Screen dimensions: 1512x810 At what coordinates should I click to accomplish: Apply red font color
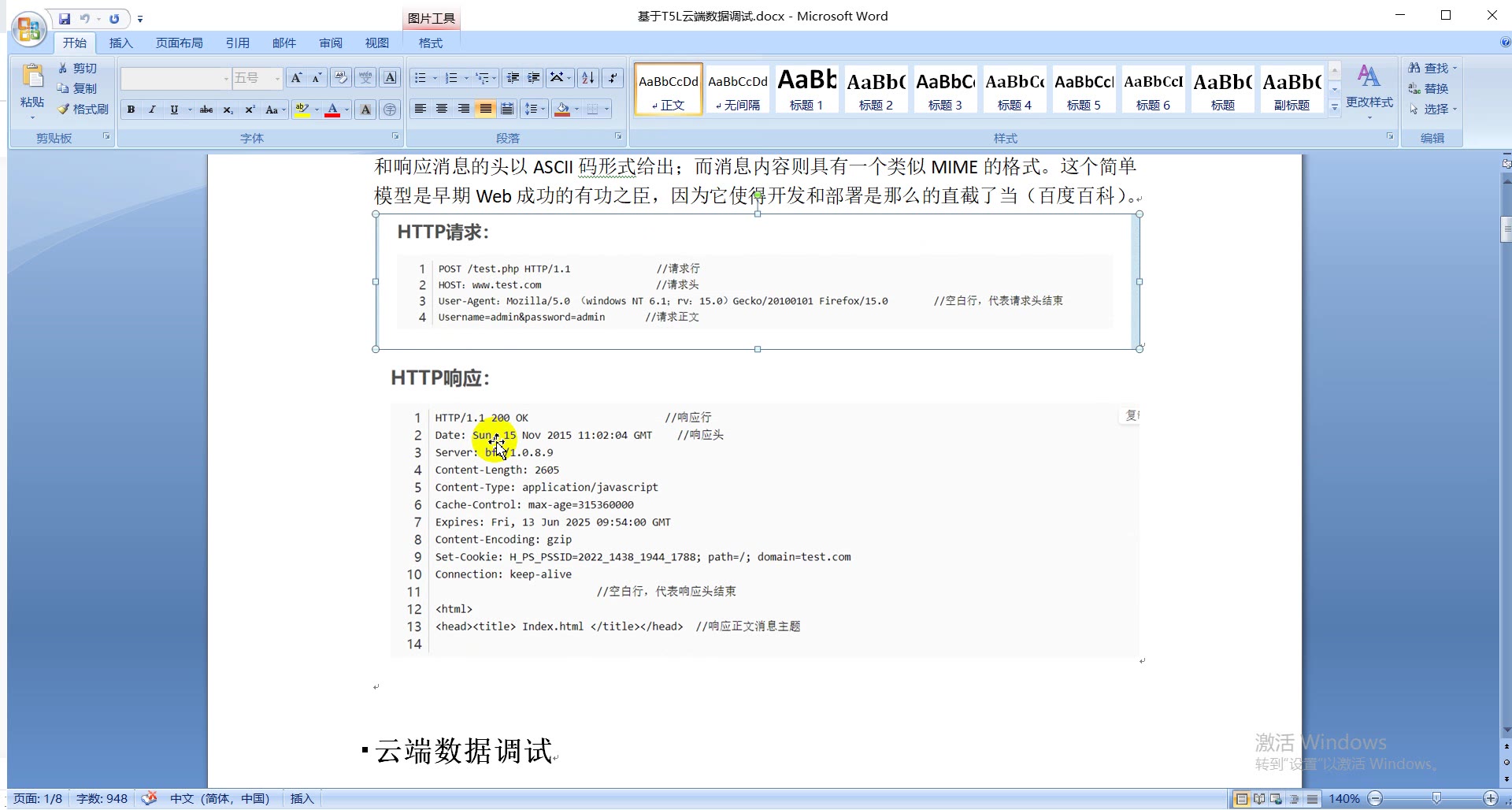click(x=332, y=110)
